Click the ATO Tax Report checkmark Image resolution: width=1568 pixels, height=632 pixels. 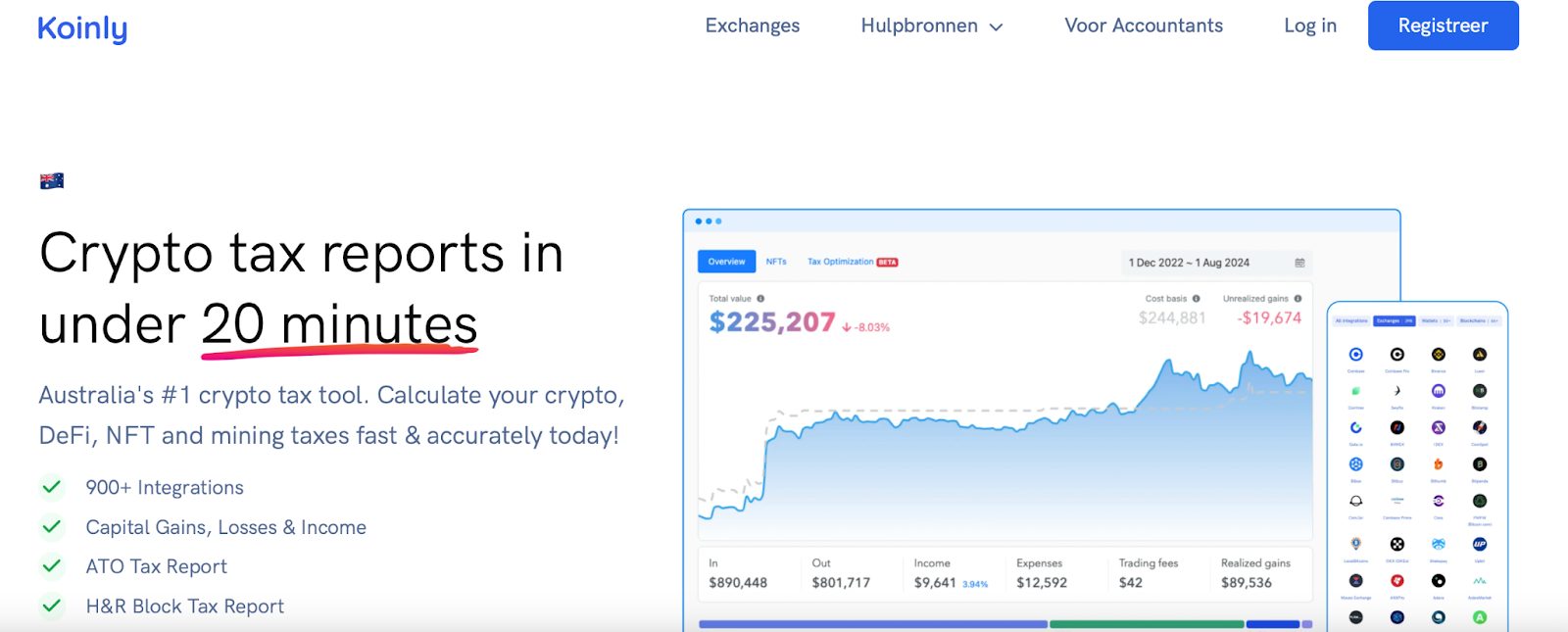click(52, 566)
